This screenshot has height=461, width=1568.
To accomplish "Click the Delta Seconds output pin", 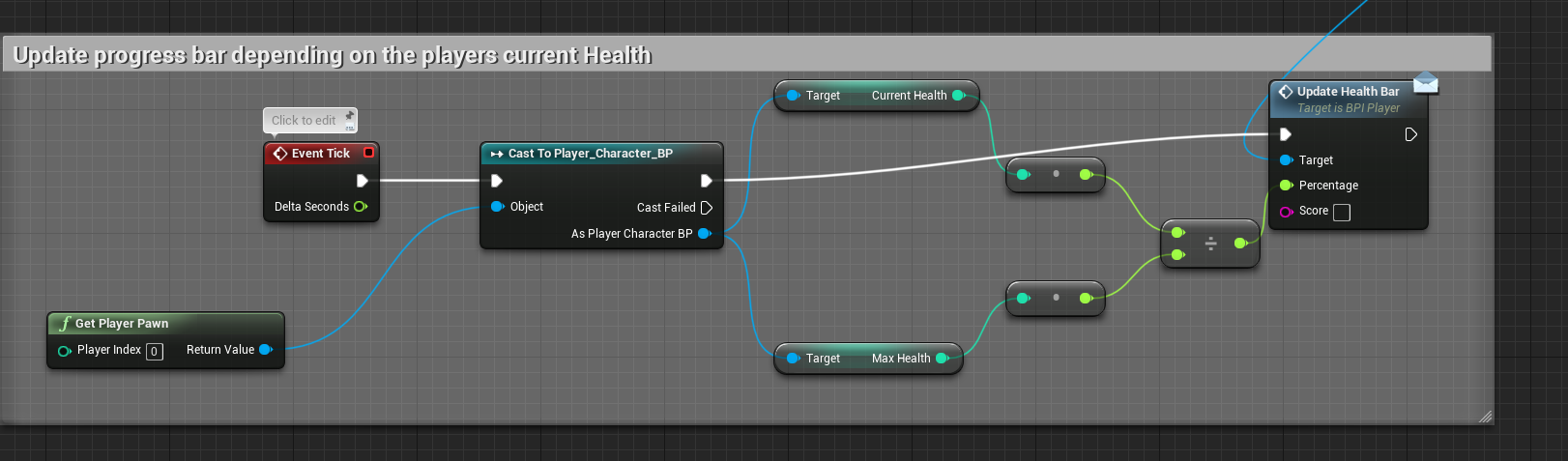I will [361, 207].
